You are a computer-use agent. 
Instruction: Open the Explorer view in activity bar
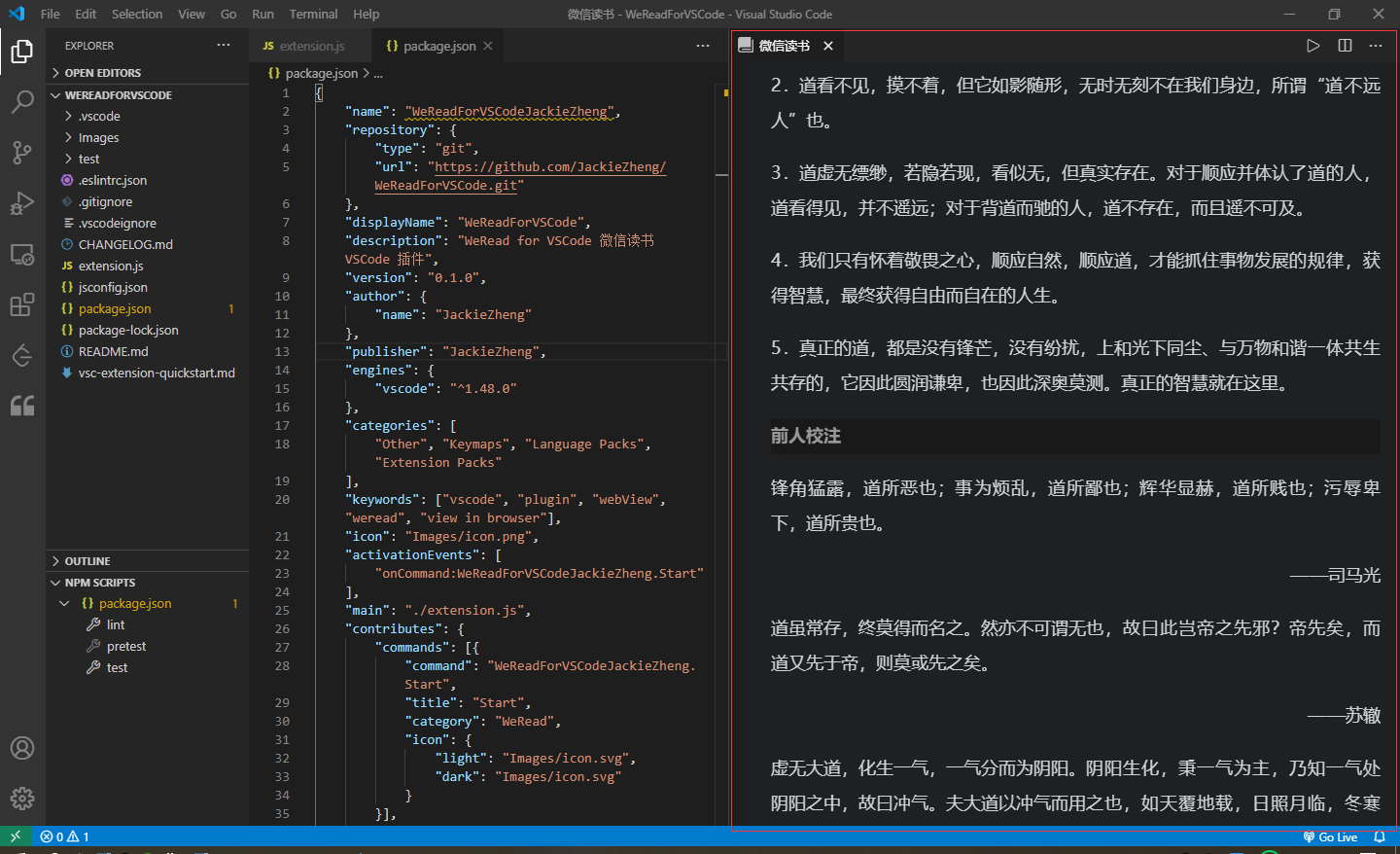point(22,51)
